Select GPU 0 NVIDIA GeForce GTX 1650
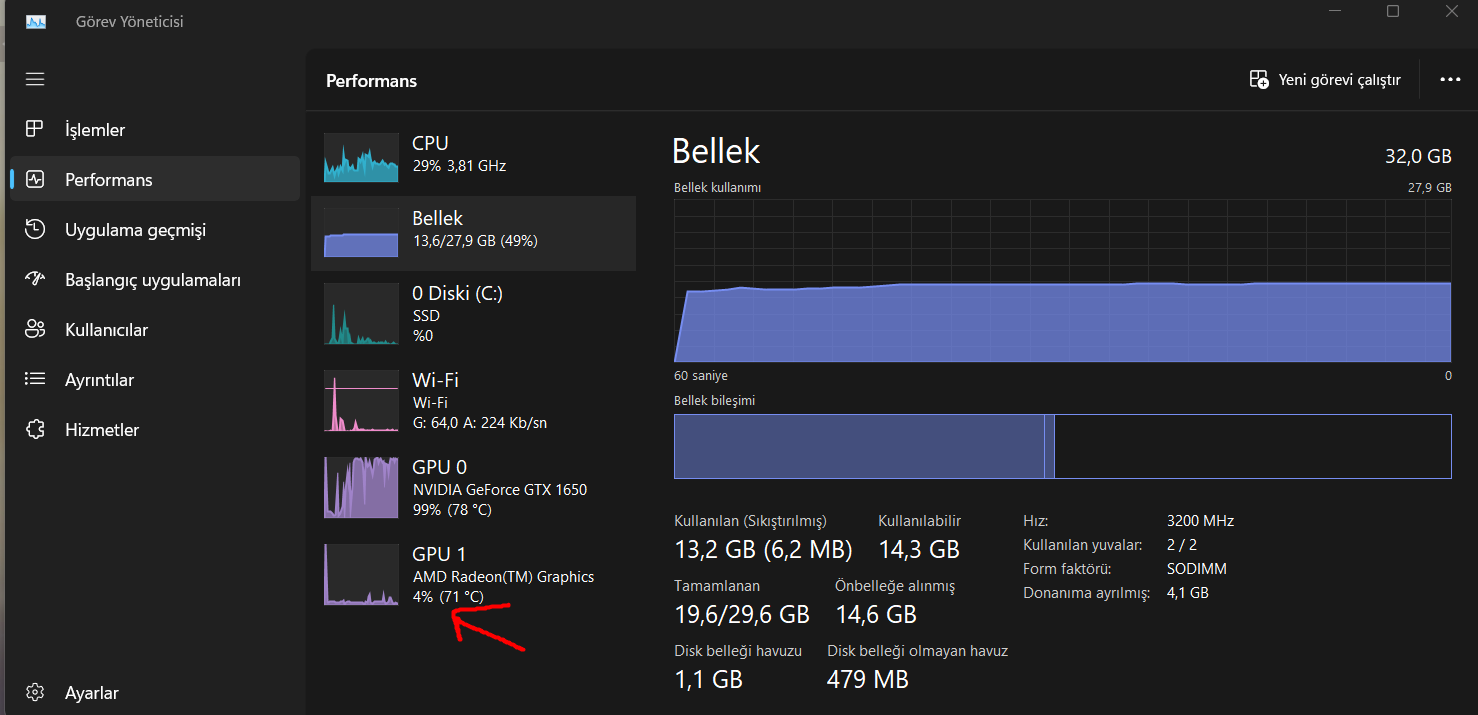The width and height of the screenshot is (1478, 715). [473, 488]
